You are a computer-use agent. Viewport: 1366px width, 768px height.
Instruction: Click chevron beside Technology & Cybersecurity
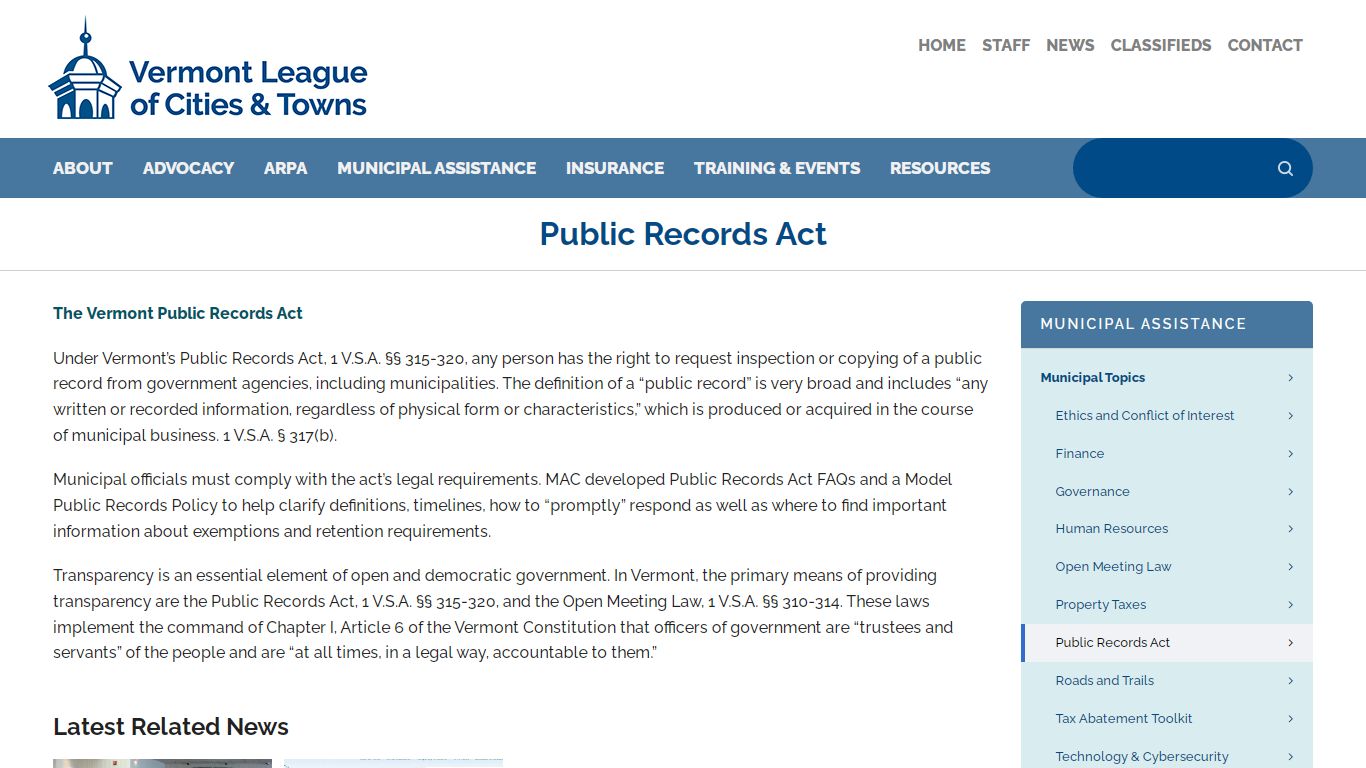(x=1290, y=757)
